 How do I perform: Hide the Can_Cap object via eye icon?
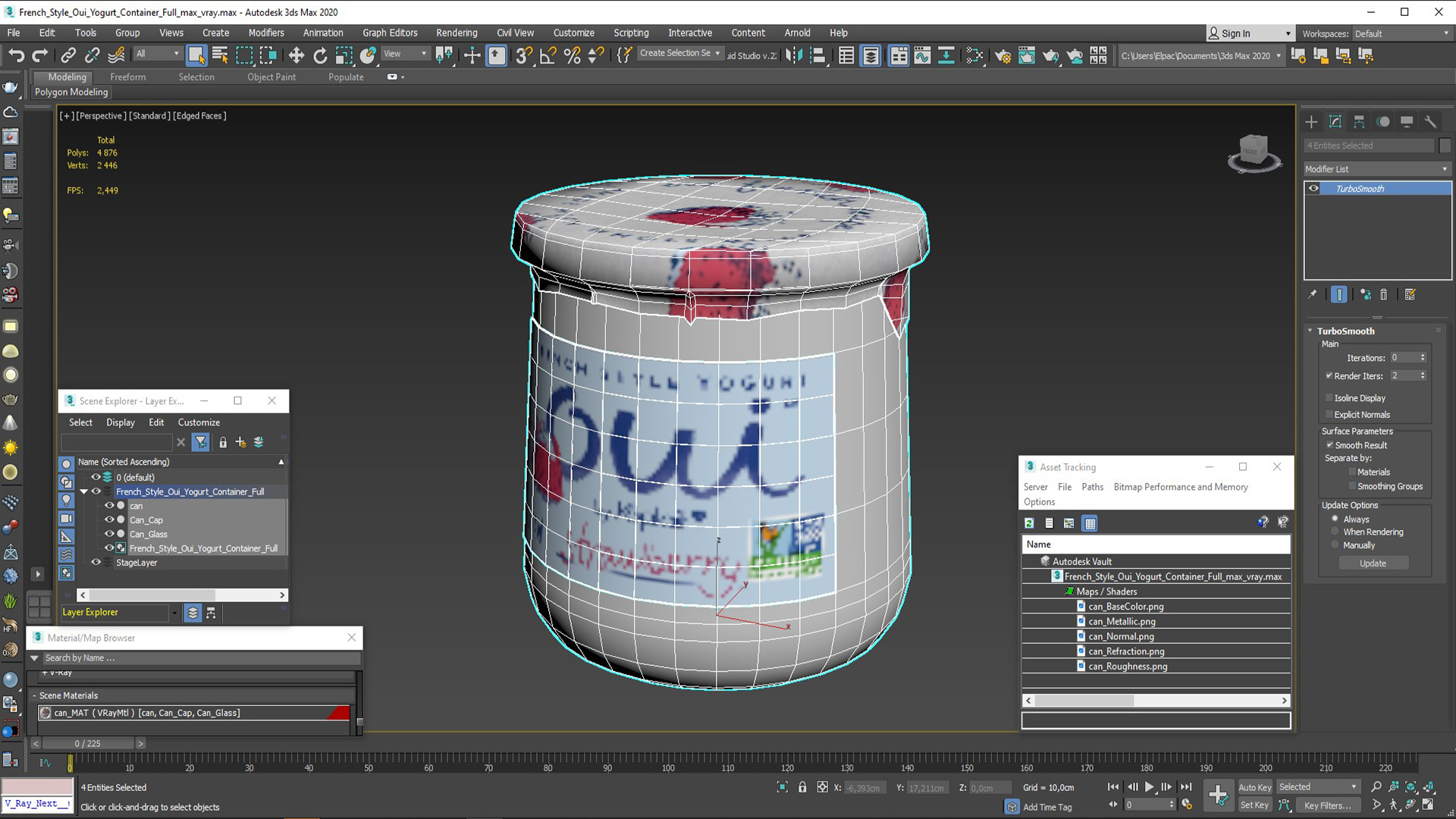click(x=109, y=519)
